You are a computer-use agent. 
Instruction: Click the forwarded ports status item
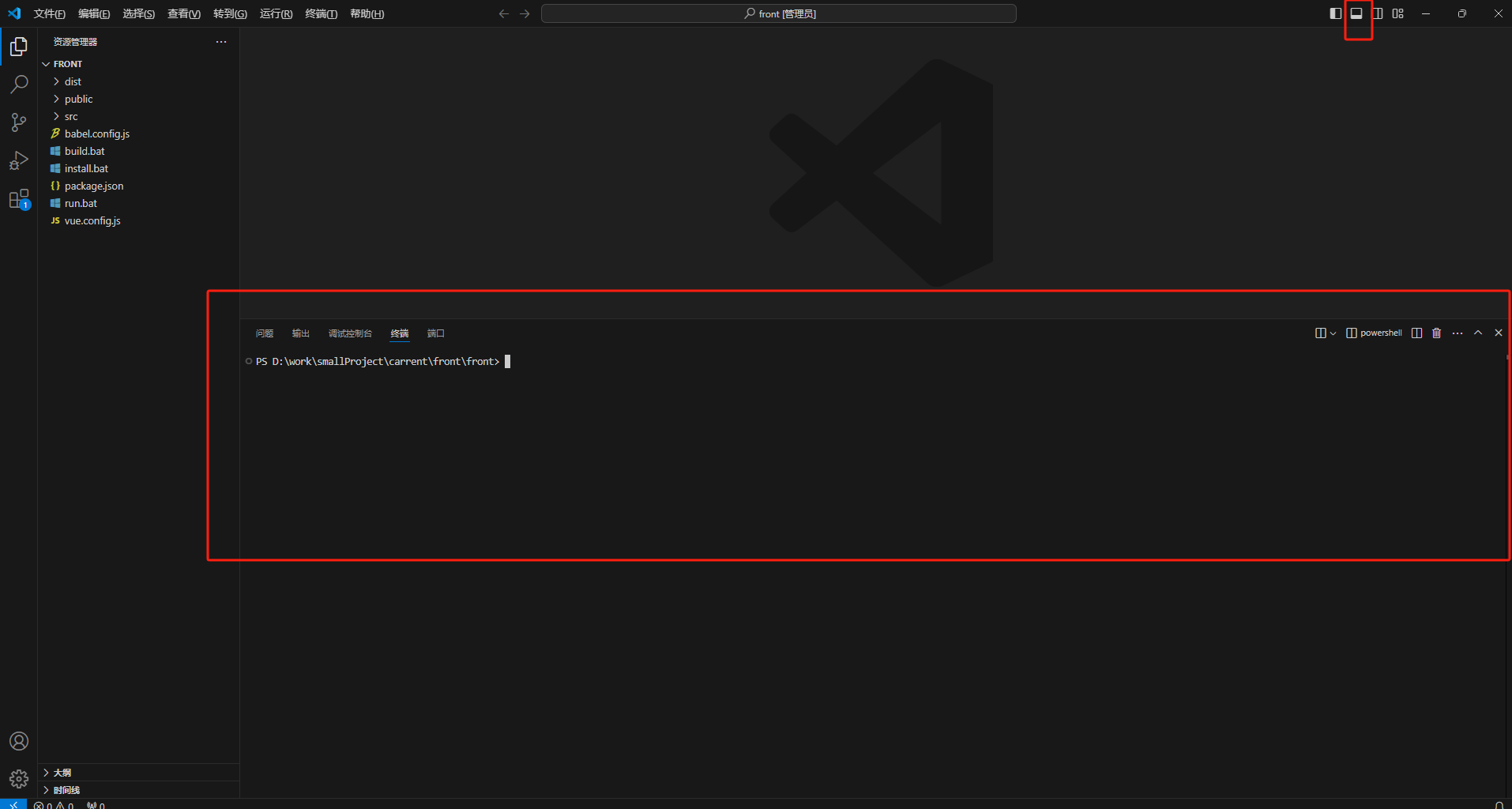pyautogui.click(x=96, y=805)
